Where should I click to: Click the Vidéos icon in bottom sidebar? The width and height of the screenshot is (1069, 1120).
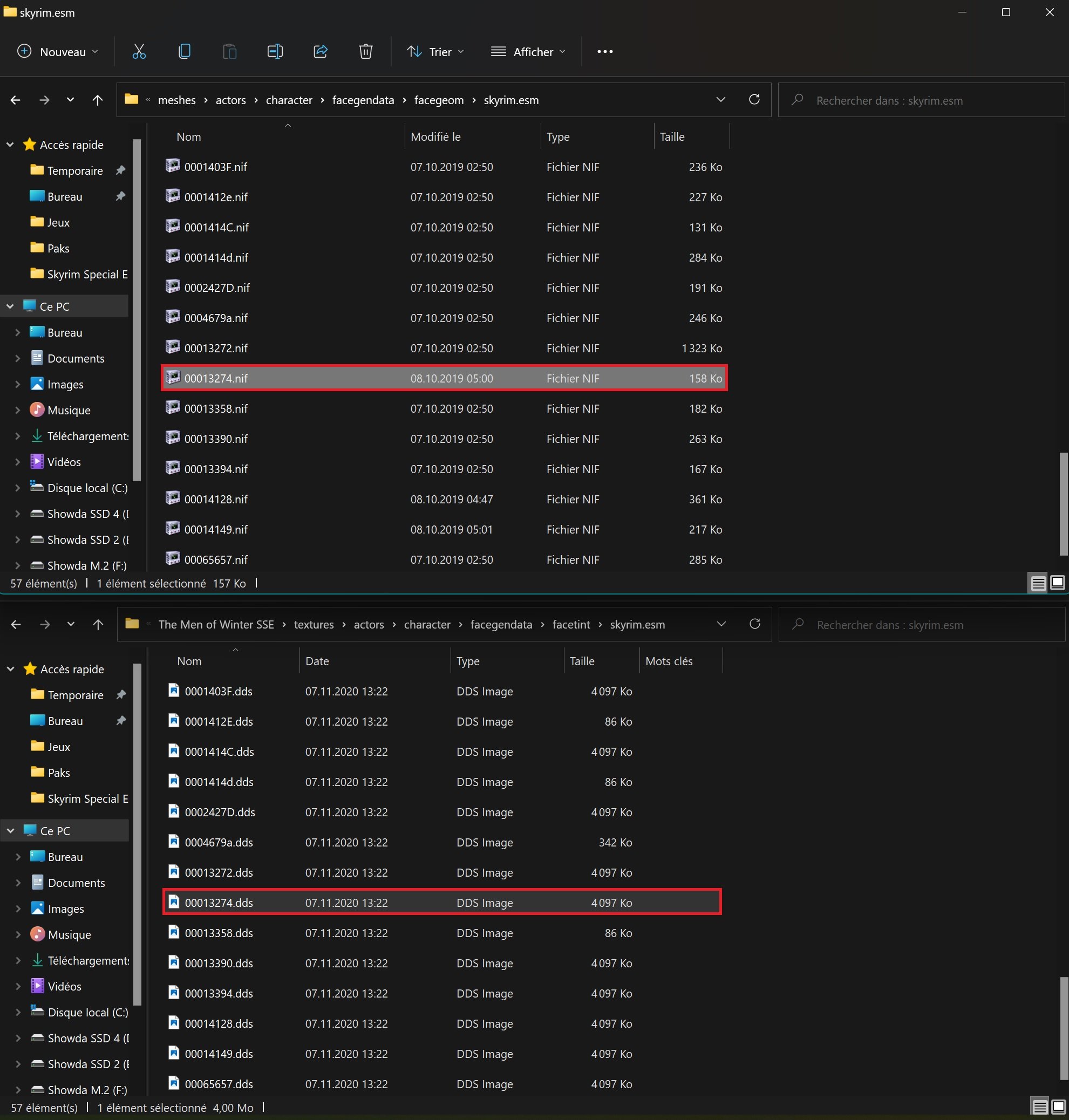(x=38, y=986)
